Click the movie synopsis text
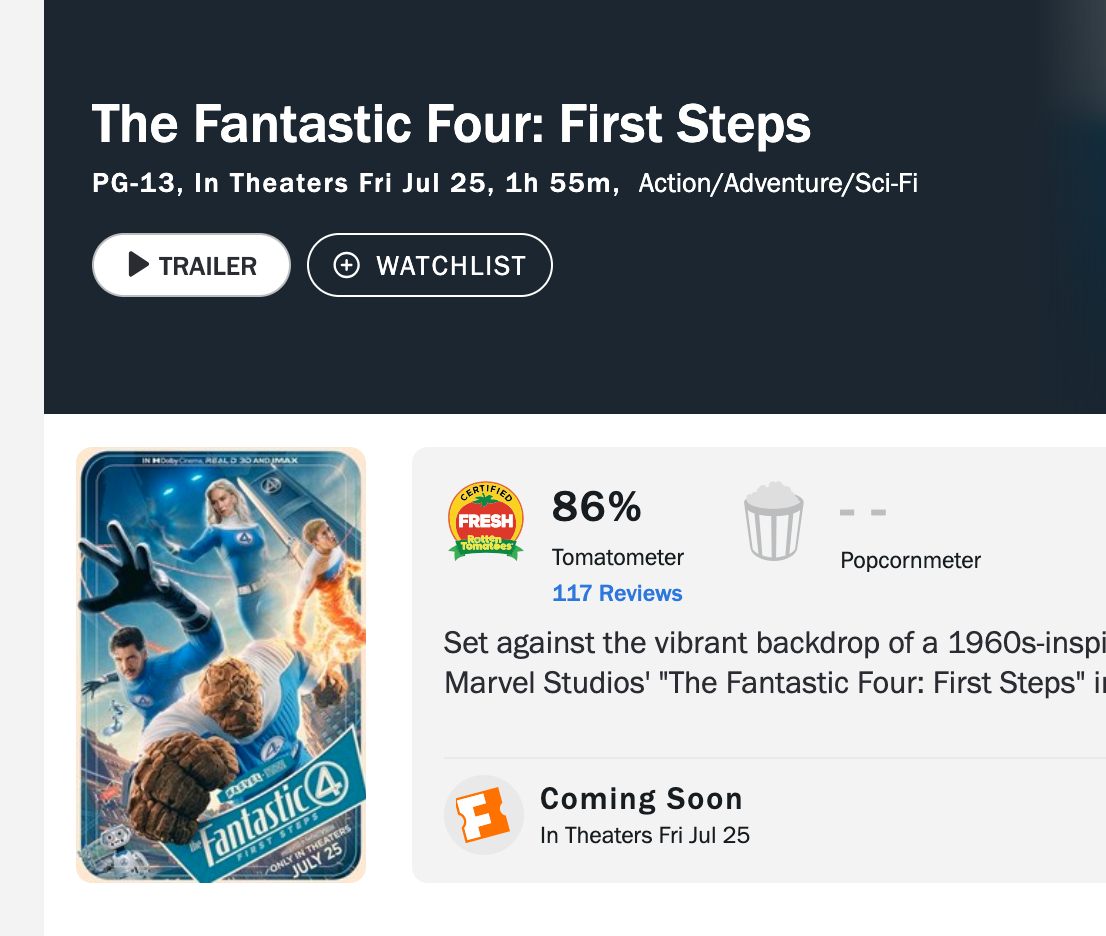1106x936 pixels. pyautogui.click(x=774, y=662)
